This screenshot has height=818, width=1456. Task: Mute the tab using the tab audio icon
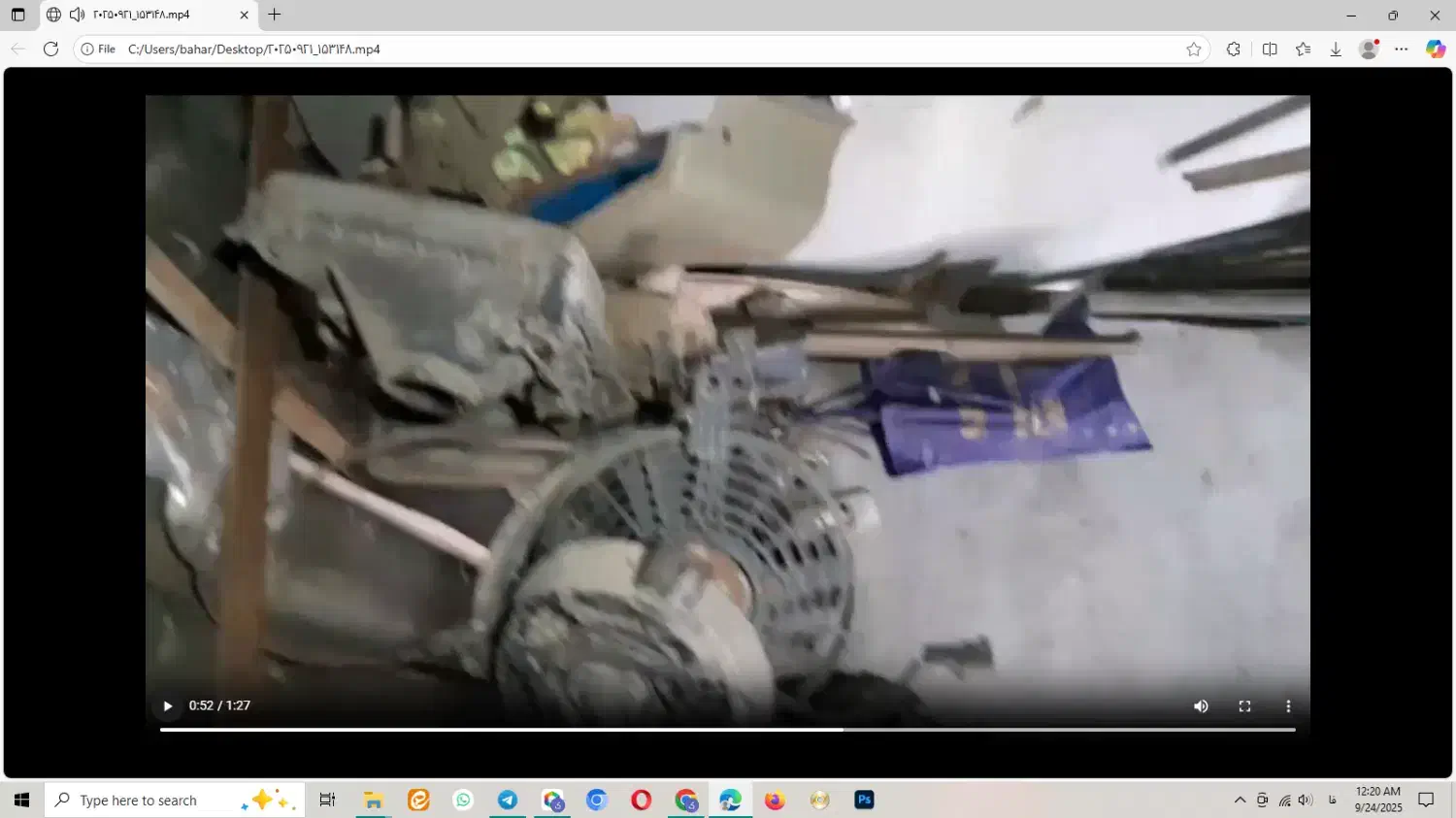78,15
